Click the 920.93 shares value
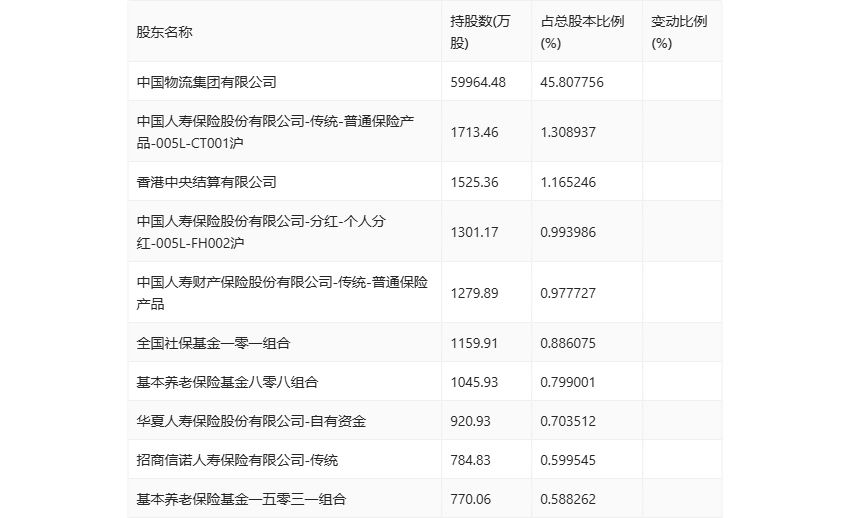Image resolution: width=850 pixels, height=518 pixels. [471, 421]
